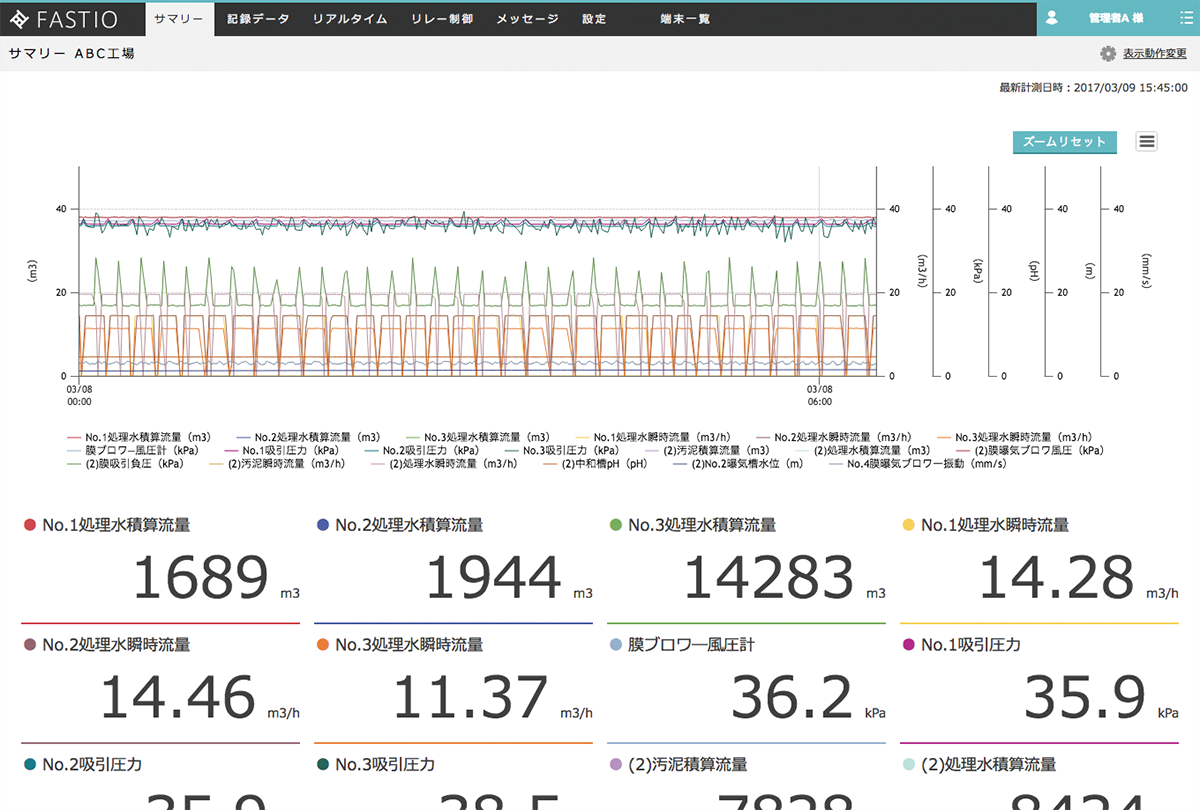Click the 03/08 06:00 chart marker line
Image resolution: width=1200 pixels, height=810 pixels.
tap(818, 270)
